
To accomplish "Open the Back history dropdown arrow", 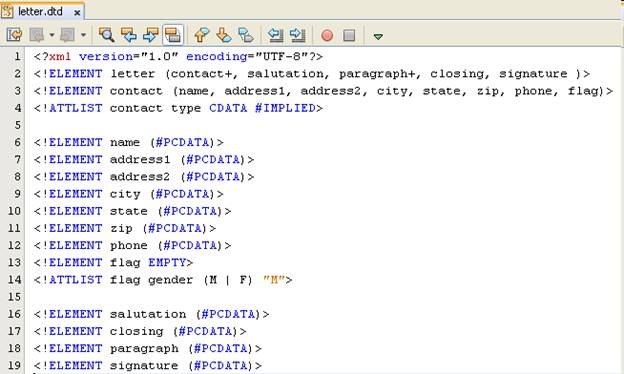I will (x=52, y=35).
